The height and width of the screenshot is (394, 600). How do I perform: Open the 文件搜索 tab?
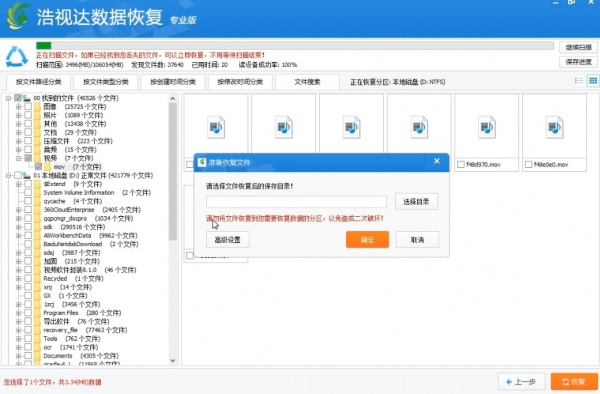tap(307, 82)
